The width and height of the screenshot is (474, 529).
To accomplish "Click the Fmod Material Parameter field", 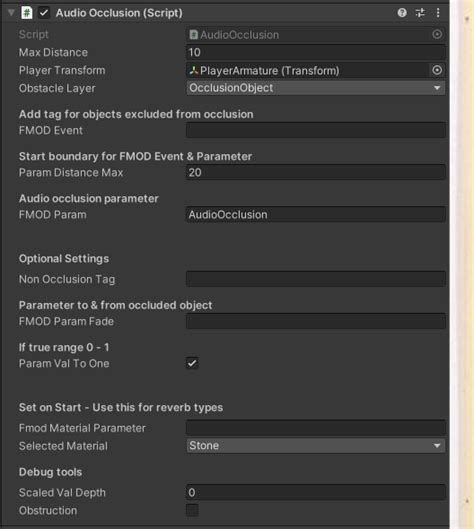I will (316, 428).
